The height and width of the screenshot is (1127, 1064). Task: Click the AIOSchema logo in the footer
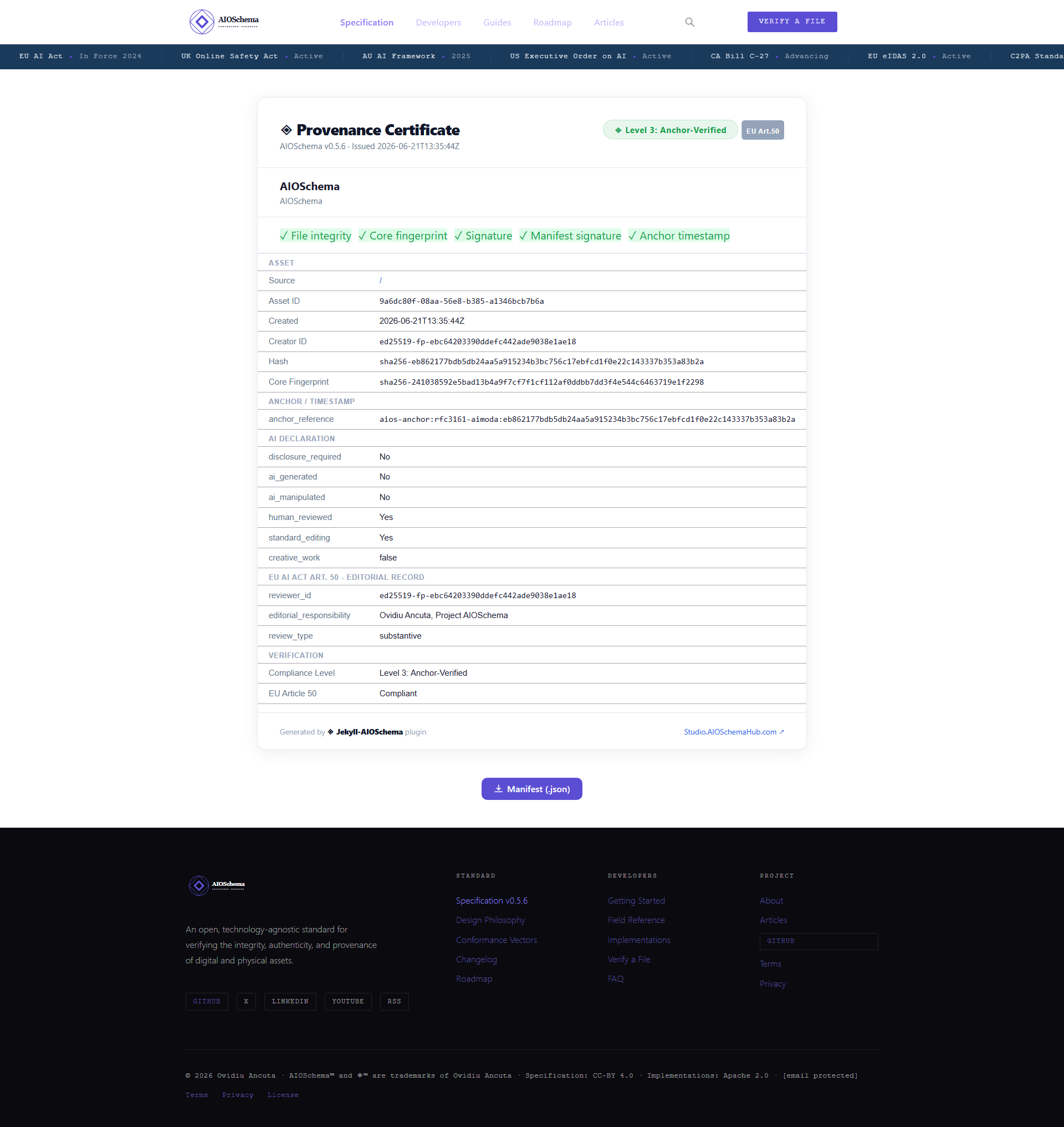point(217,885)
